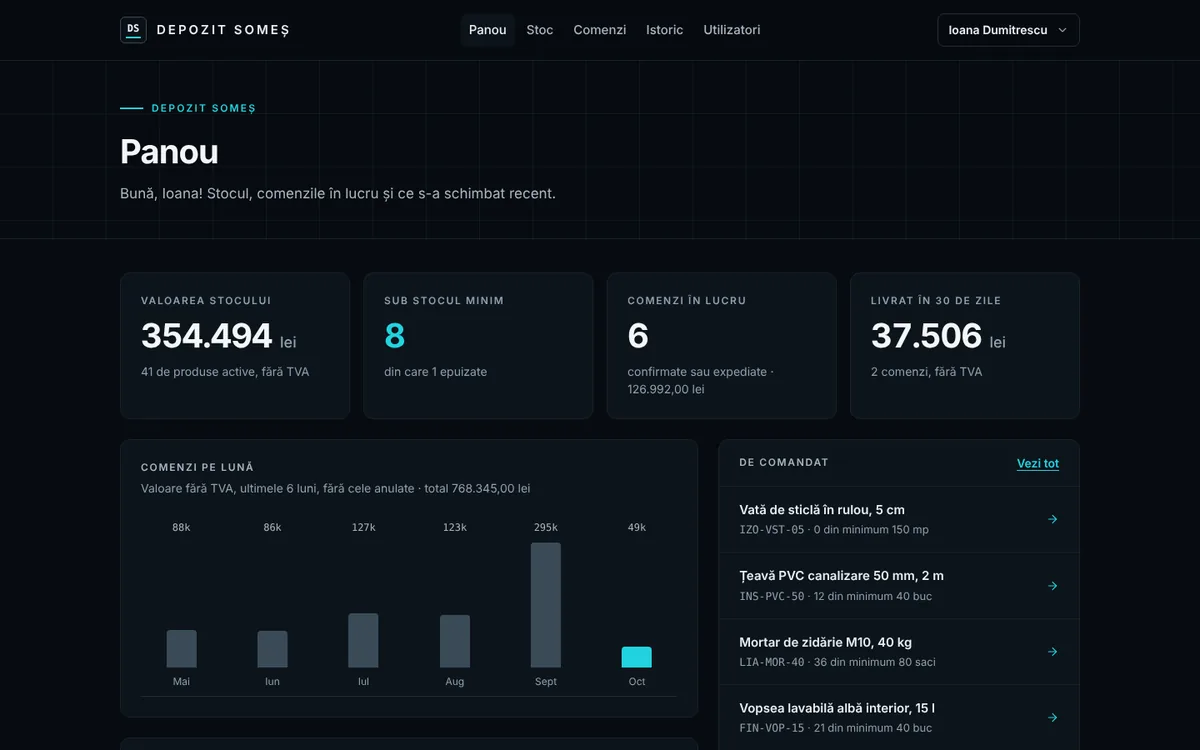Click the De comandat panel title
This screenshot has width=1200, height=750.
point(784,462)
